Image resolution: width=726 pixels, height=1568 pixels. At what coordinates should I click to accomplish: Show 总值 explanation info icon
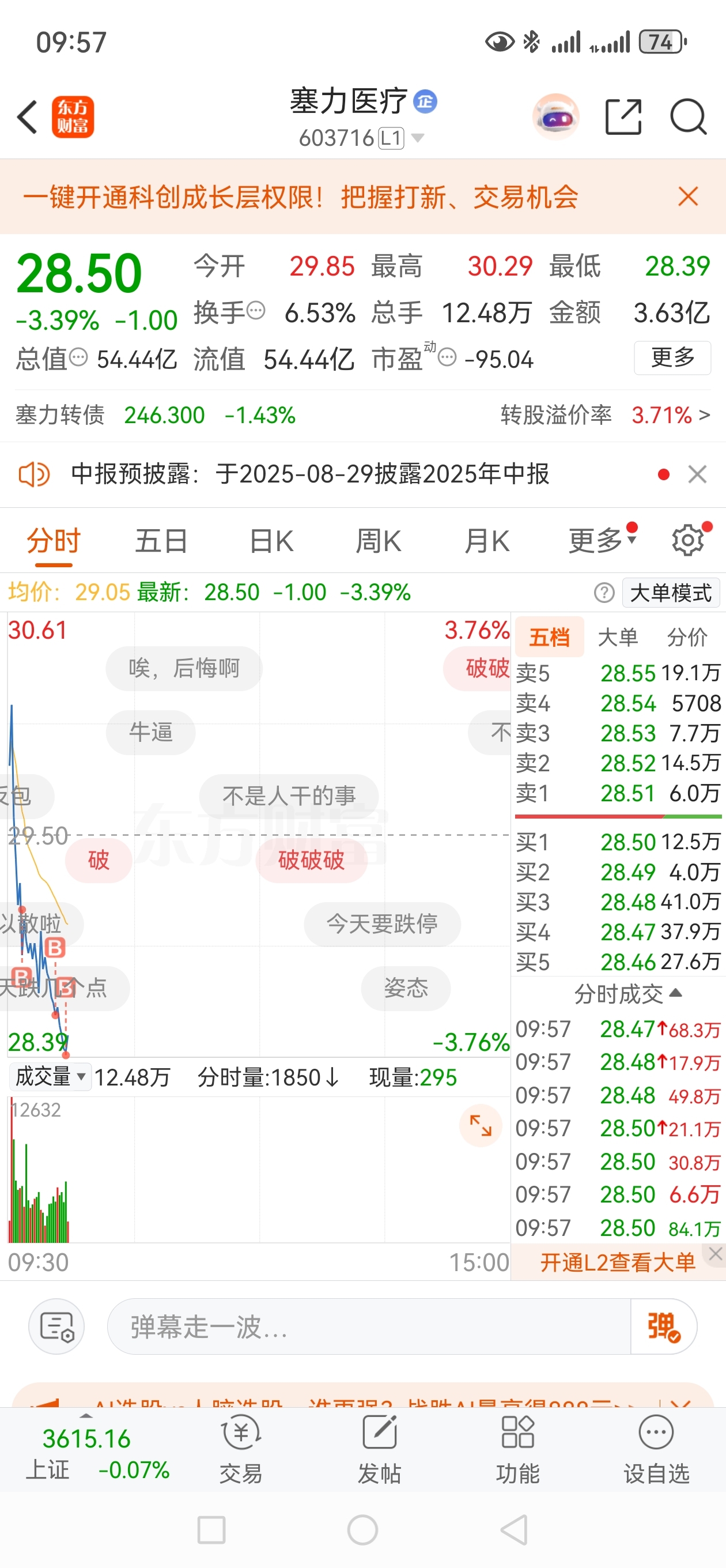coord(78,357)
